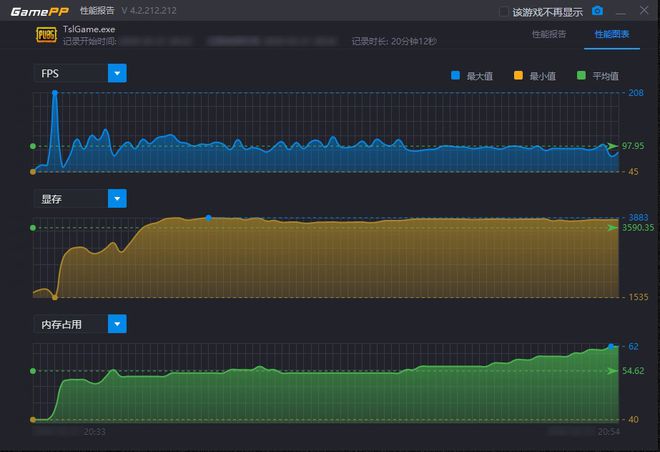Open the 显存 metric dropdown
The image size is (660, 452).
click(x=117, y=198)
